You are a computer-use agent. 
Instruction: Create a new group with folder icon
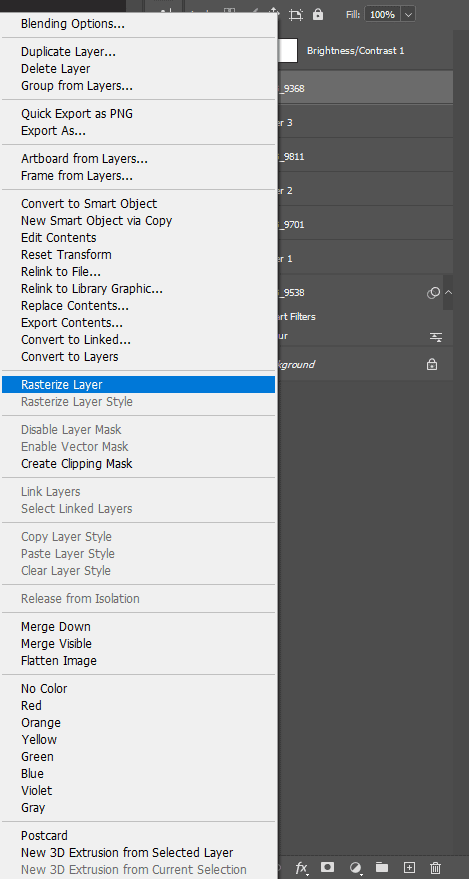pyautogui.click(x=382, y=867)
